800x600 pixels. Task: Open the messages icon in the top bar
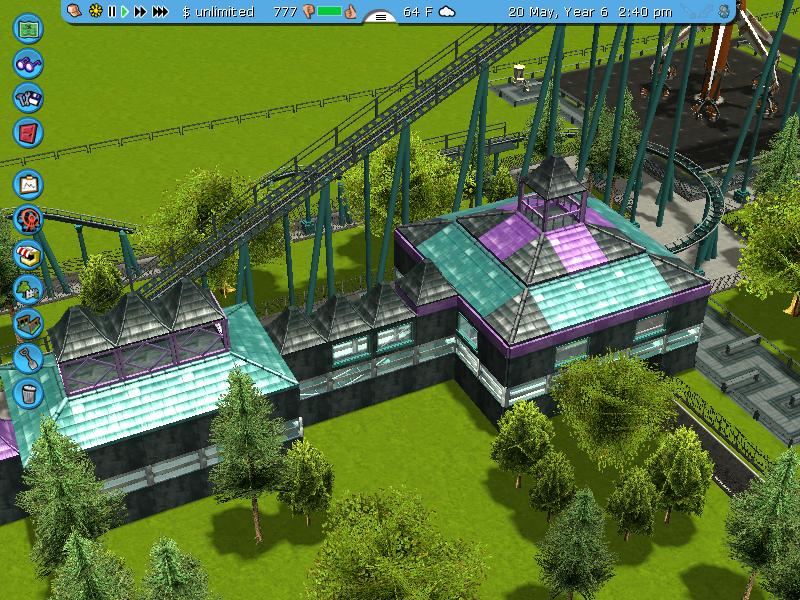(74, 11)
